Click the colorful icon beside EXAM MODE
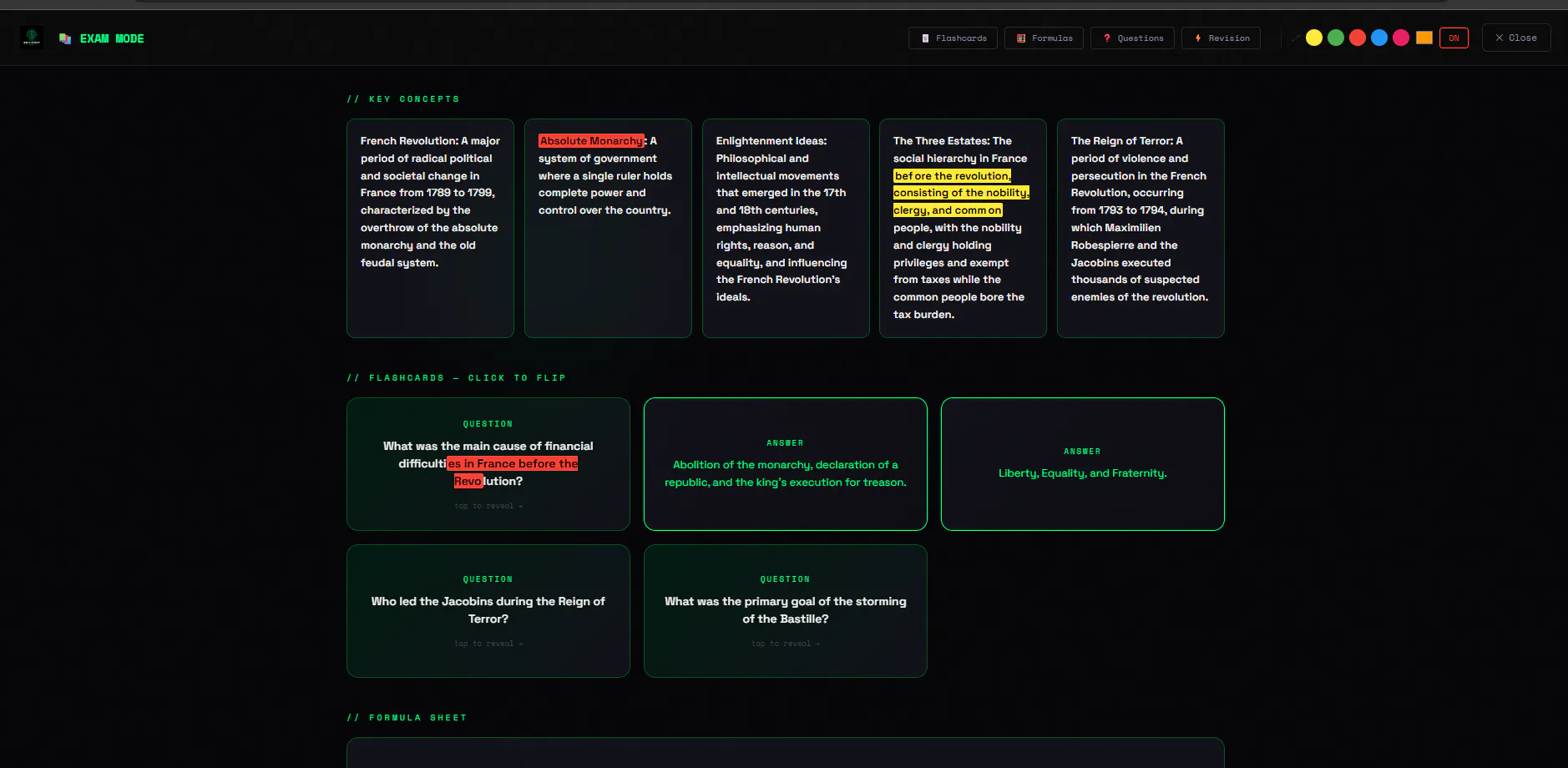This screenshot has width=1568, height=768. tap(65, 38)
